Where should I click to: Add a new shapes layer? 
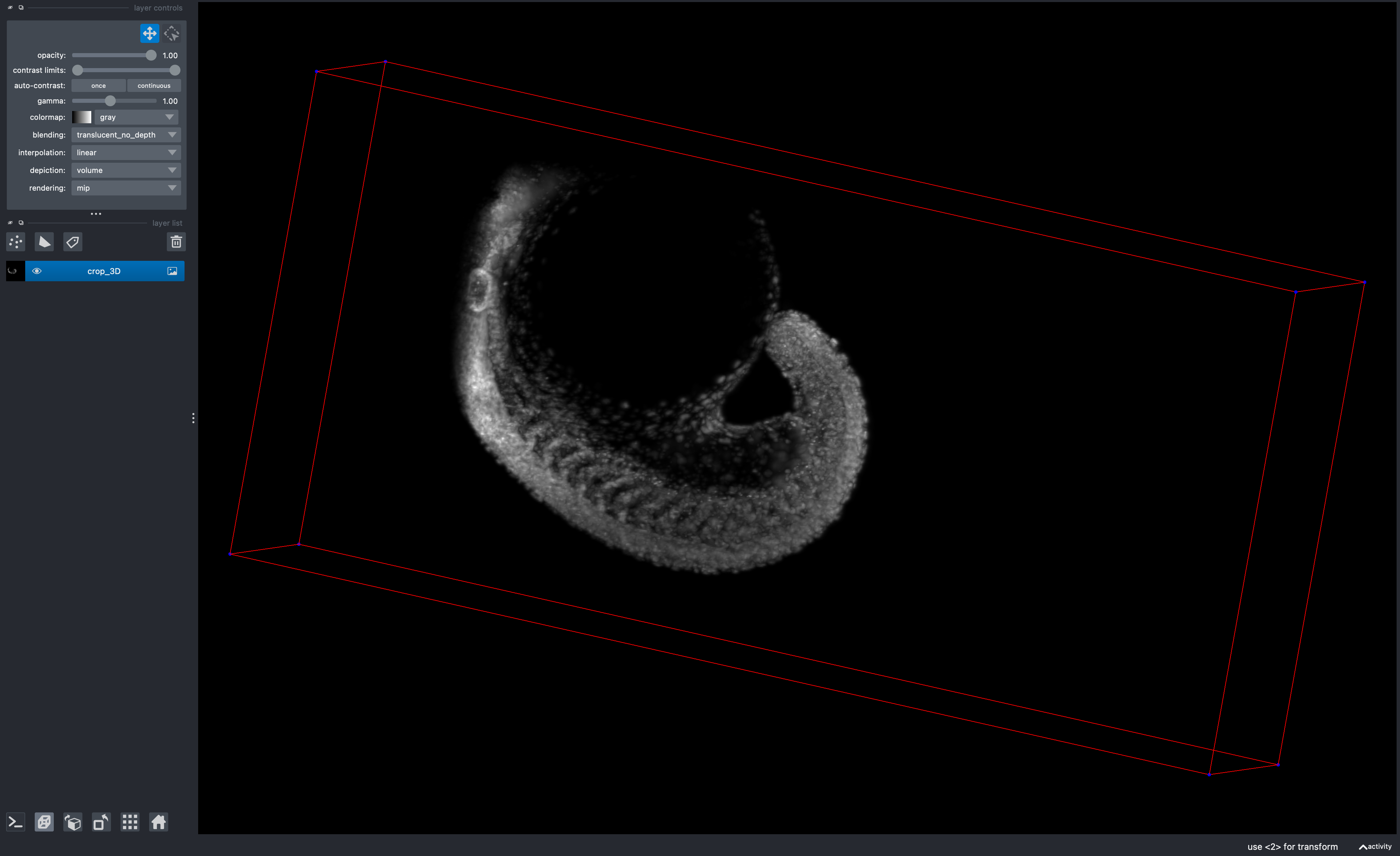click(x=44, y=242)
